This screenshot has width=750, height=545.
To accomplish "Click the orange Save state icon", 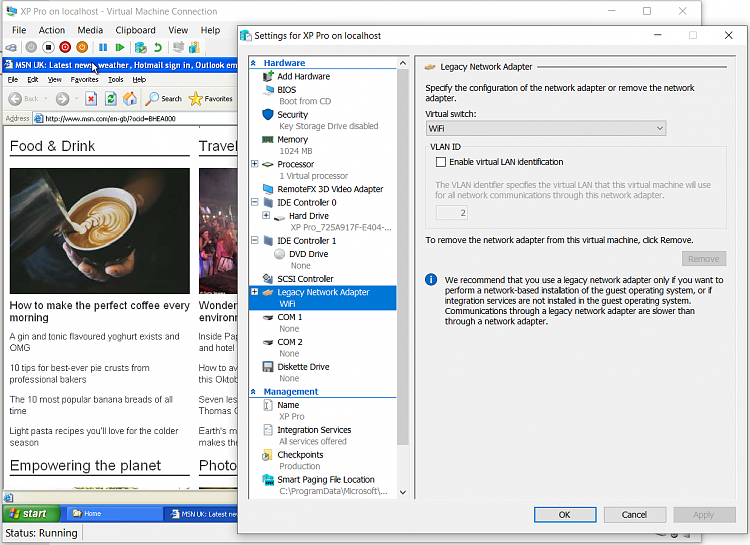I will (x=82, y=47).
